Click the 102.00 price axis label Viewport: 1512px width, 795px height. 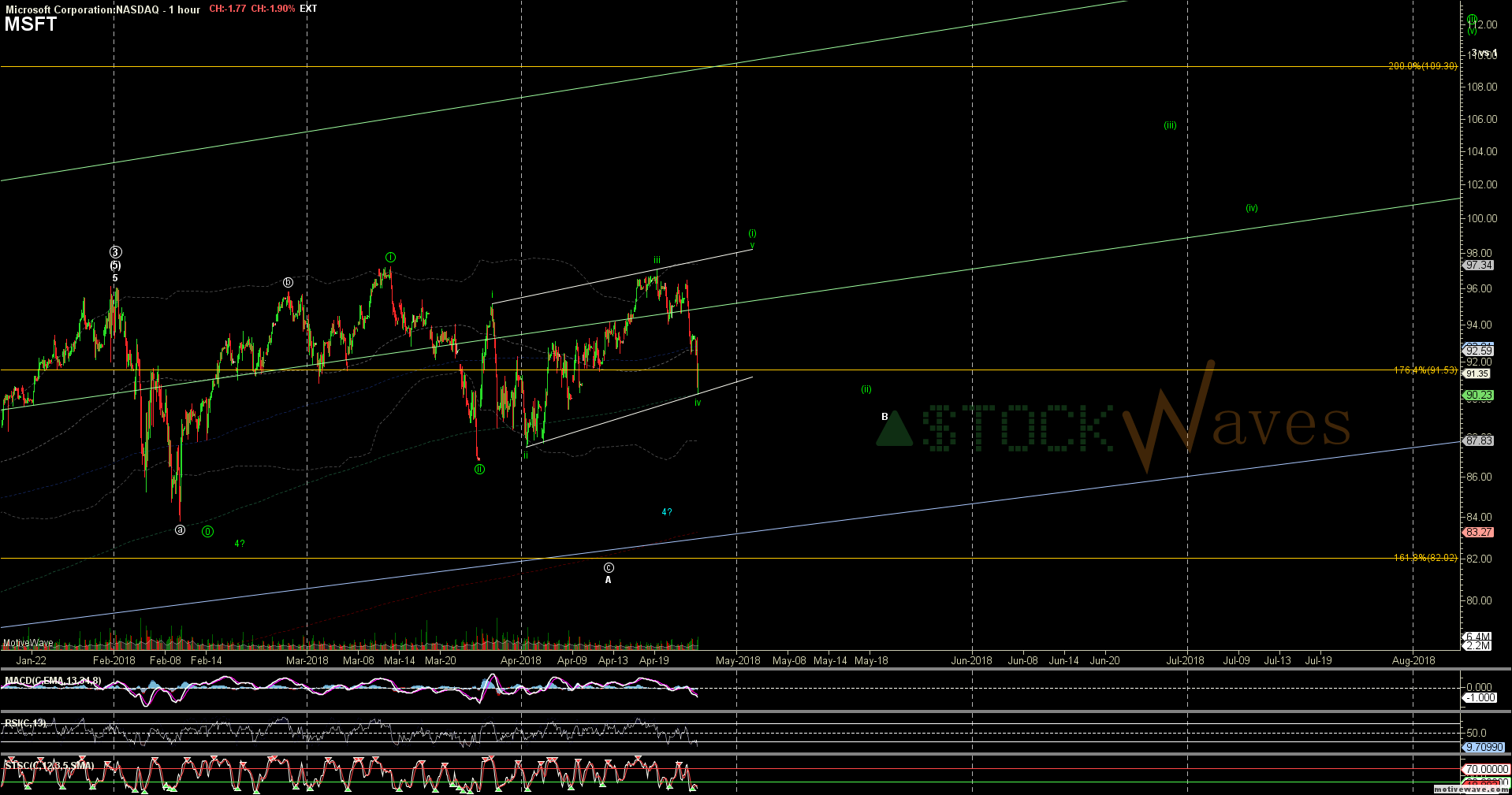(1481, 184)
